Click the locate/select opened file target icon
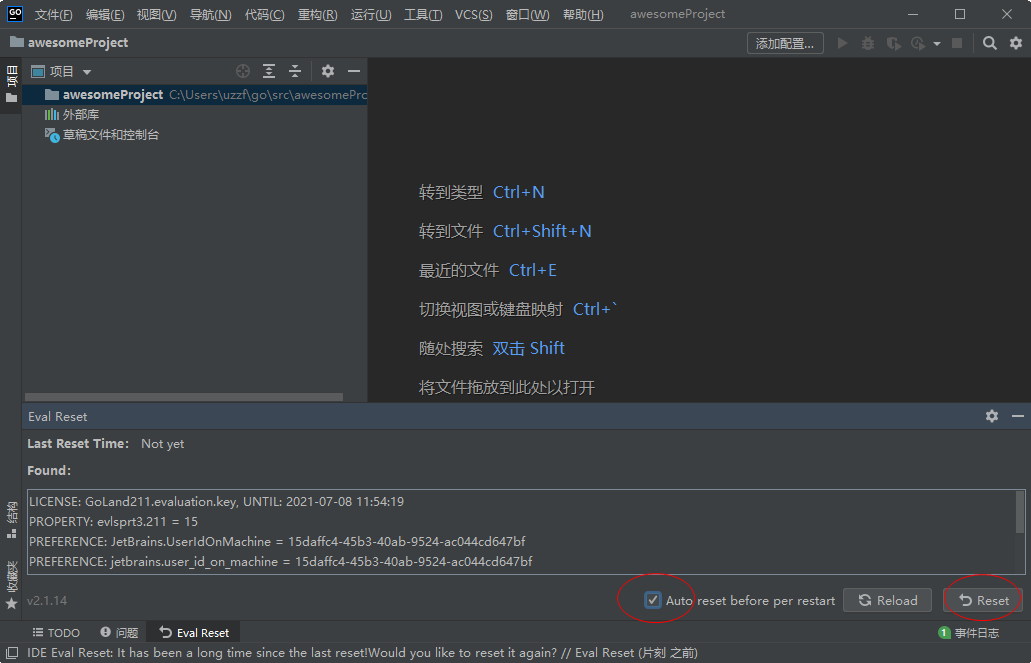Screen dimensions: 1031x663 point(243,71)
